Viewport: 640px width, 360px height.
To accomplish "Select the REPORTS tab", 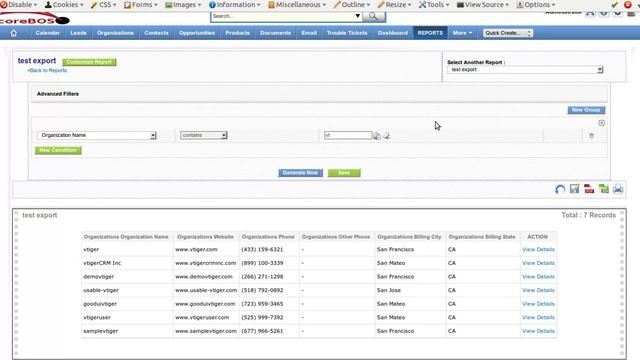I will pos(430,33).
